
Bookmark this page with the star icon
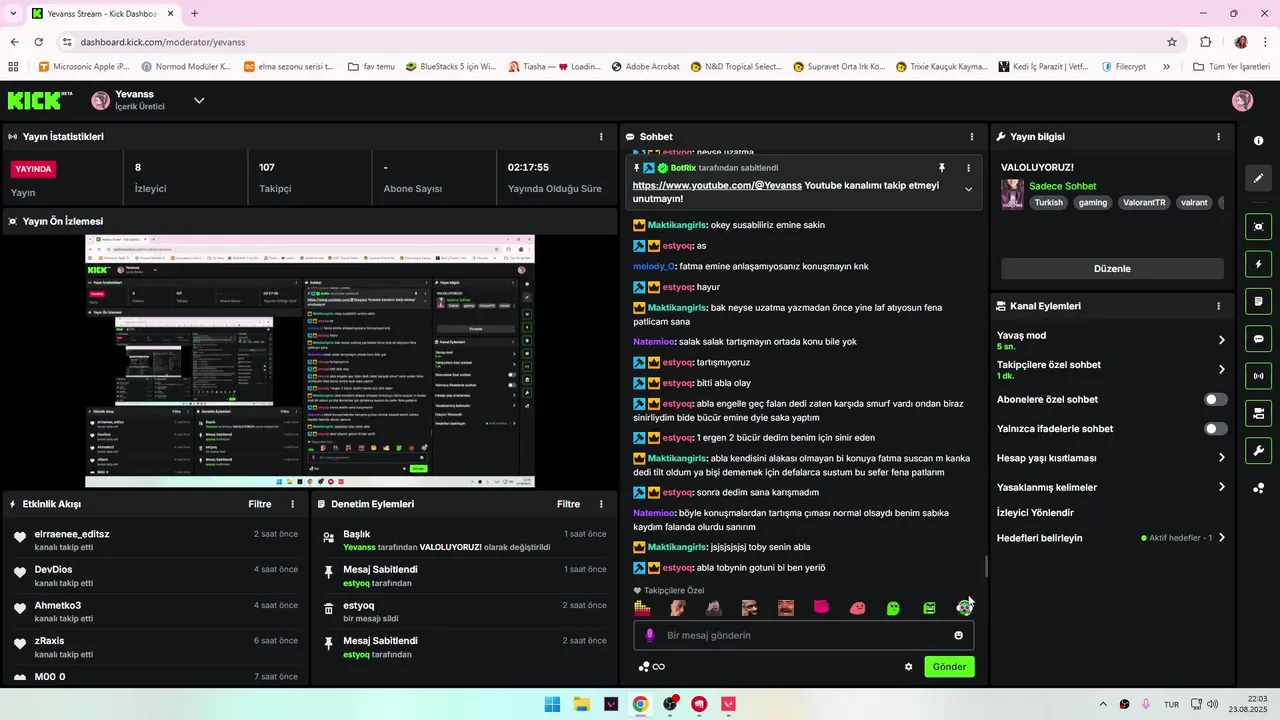[x=1172, y=42]
